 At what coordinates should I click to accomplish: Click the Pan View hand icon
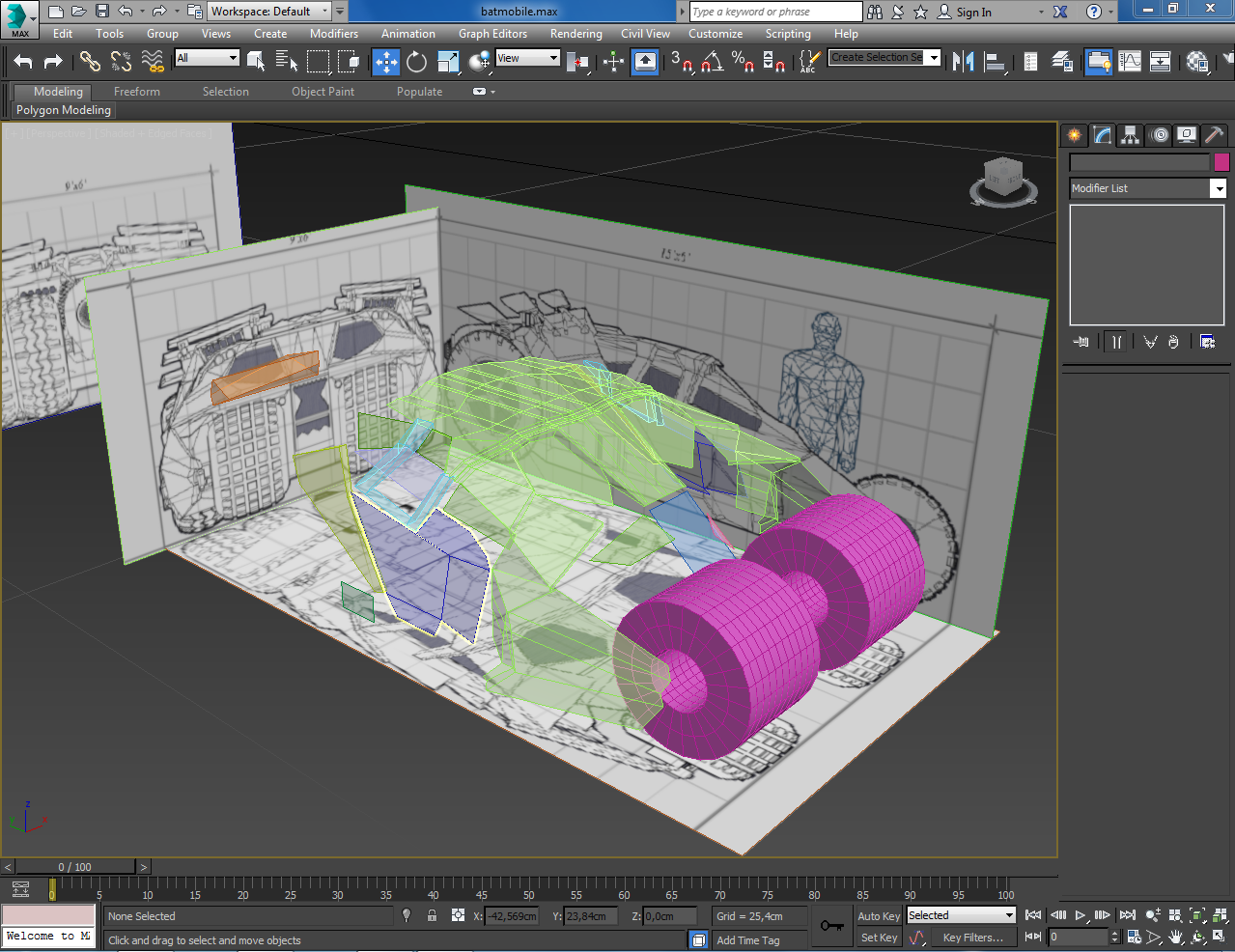point(1176,937)
